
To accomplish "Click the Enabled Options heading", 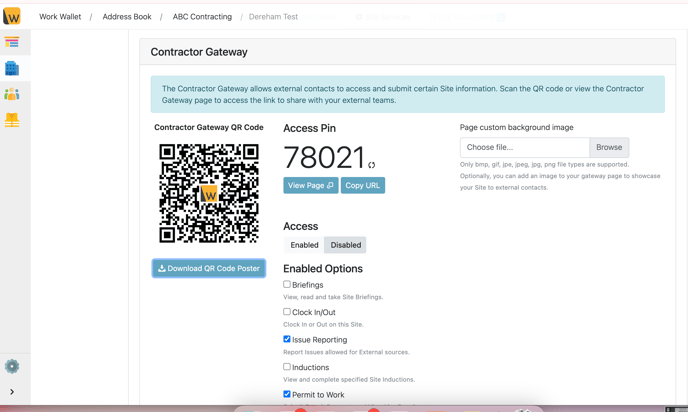I will pos(323,269).
